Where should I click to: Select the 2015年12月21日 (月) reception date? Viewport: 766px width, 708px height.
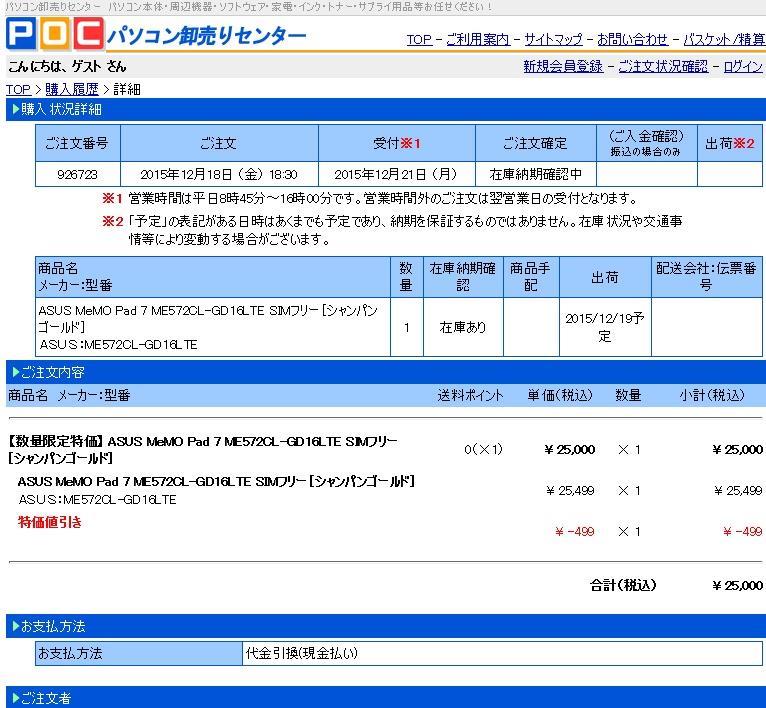[x=396, y=174]
